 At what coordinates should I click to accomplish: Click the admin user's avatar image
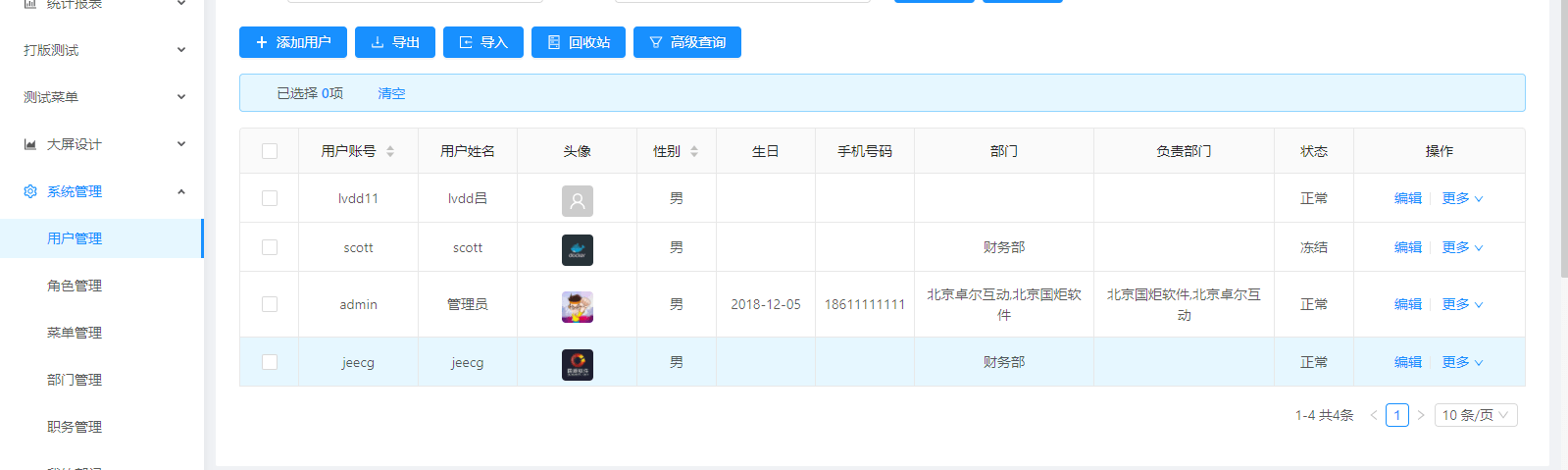point(577,306)
